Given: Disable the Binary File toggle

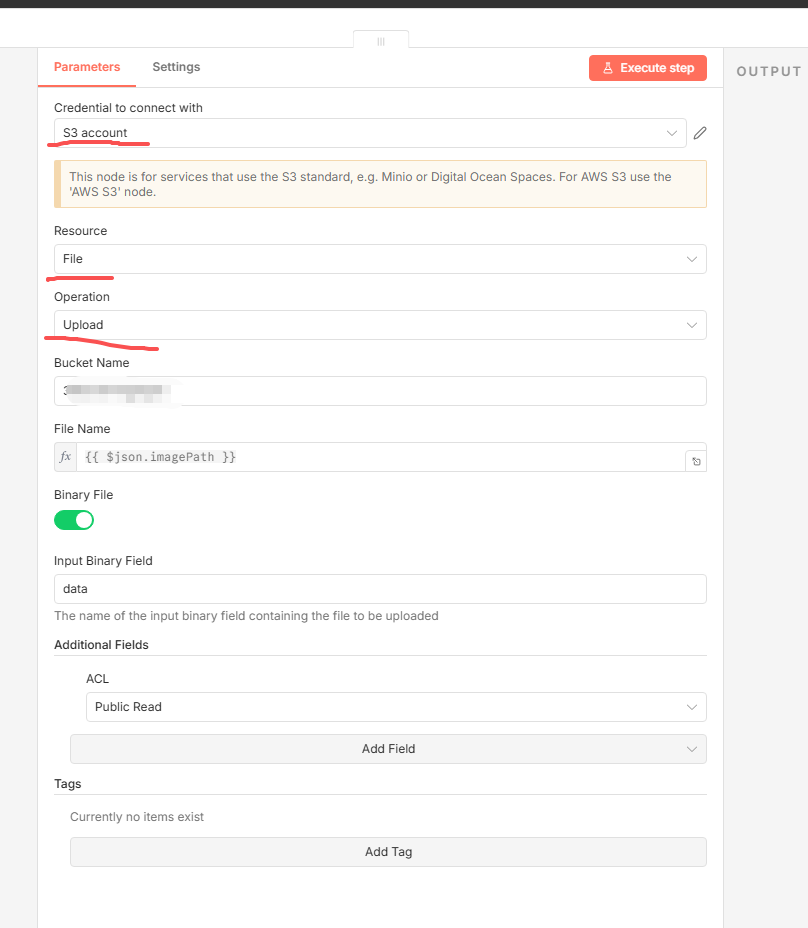Looking at the screenshot, I should pos(74,520).
